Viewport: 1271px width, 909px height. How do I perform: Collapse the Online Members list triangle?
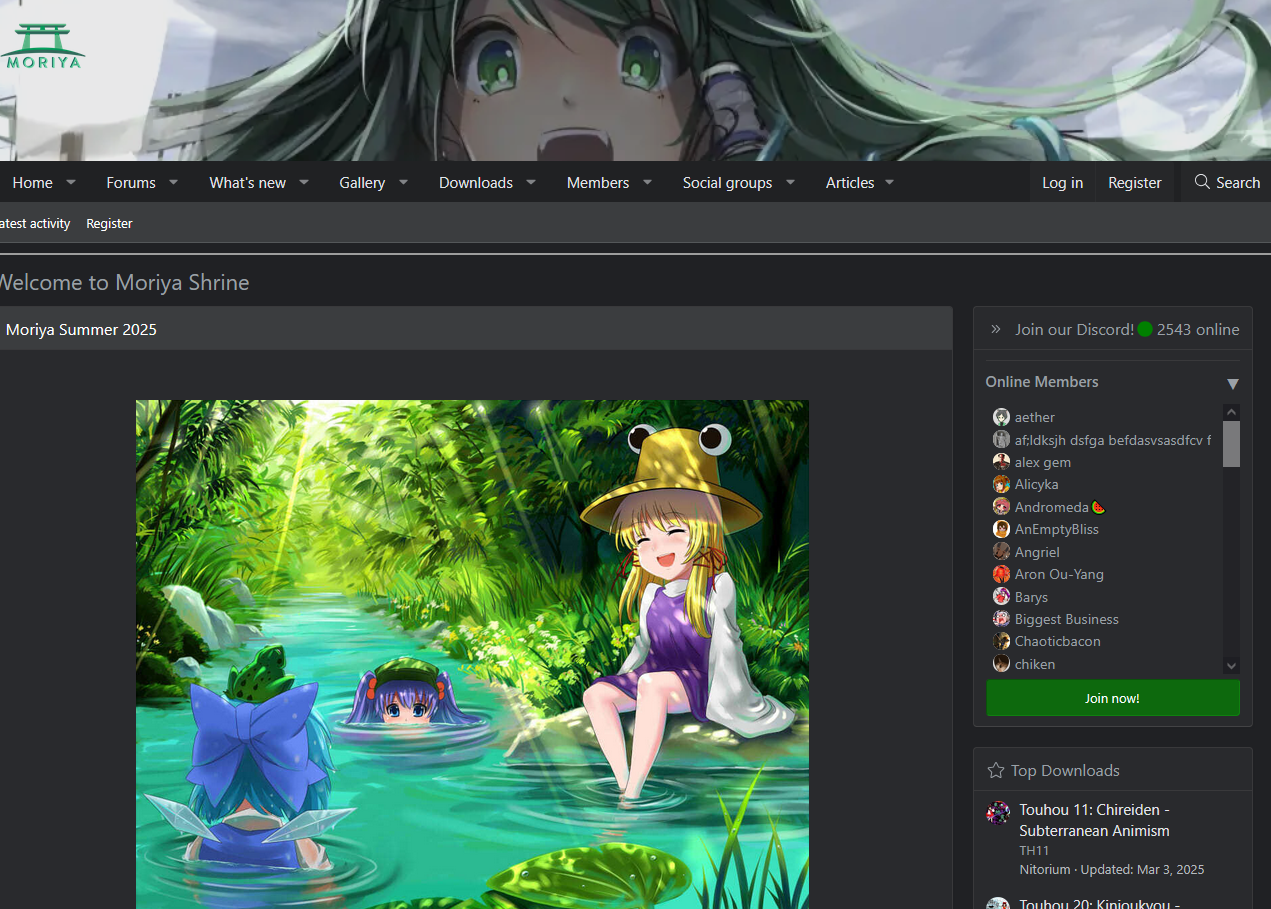pos(1233,384)
